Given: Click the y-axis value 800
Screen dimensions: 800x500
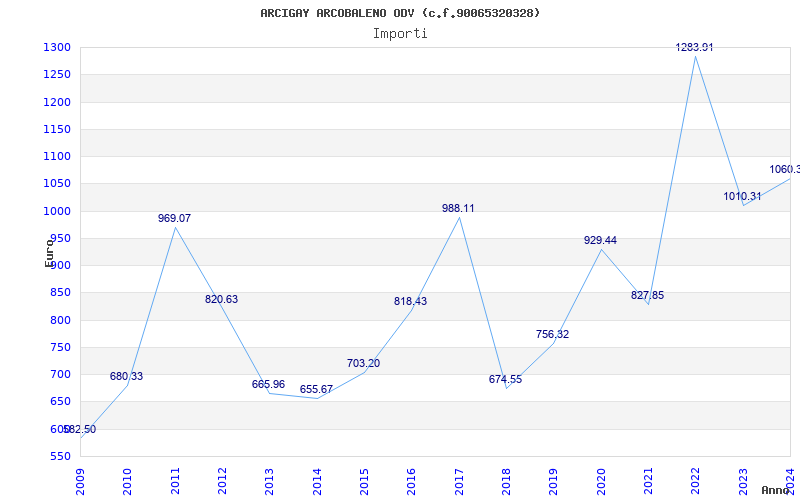Looking at the screenshot, I should 60,320.
